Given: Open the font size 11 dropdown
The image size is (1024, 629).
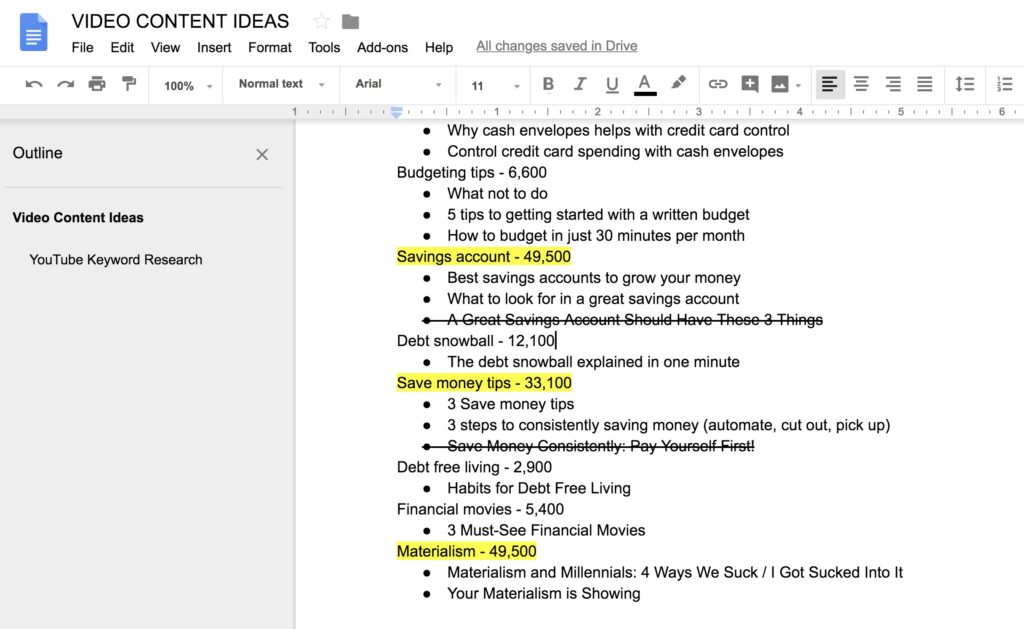Looking at the screenshot, I should (x=495, y=86).
